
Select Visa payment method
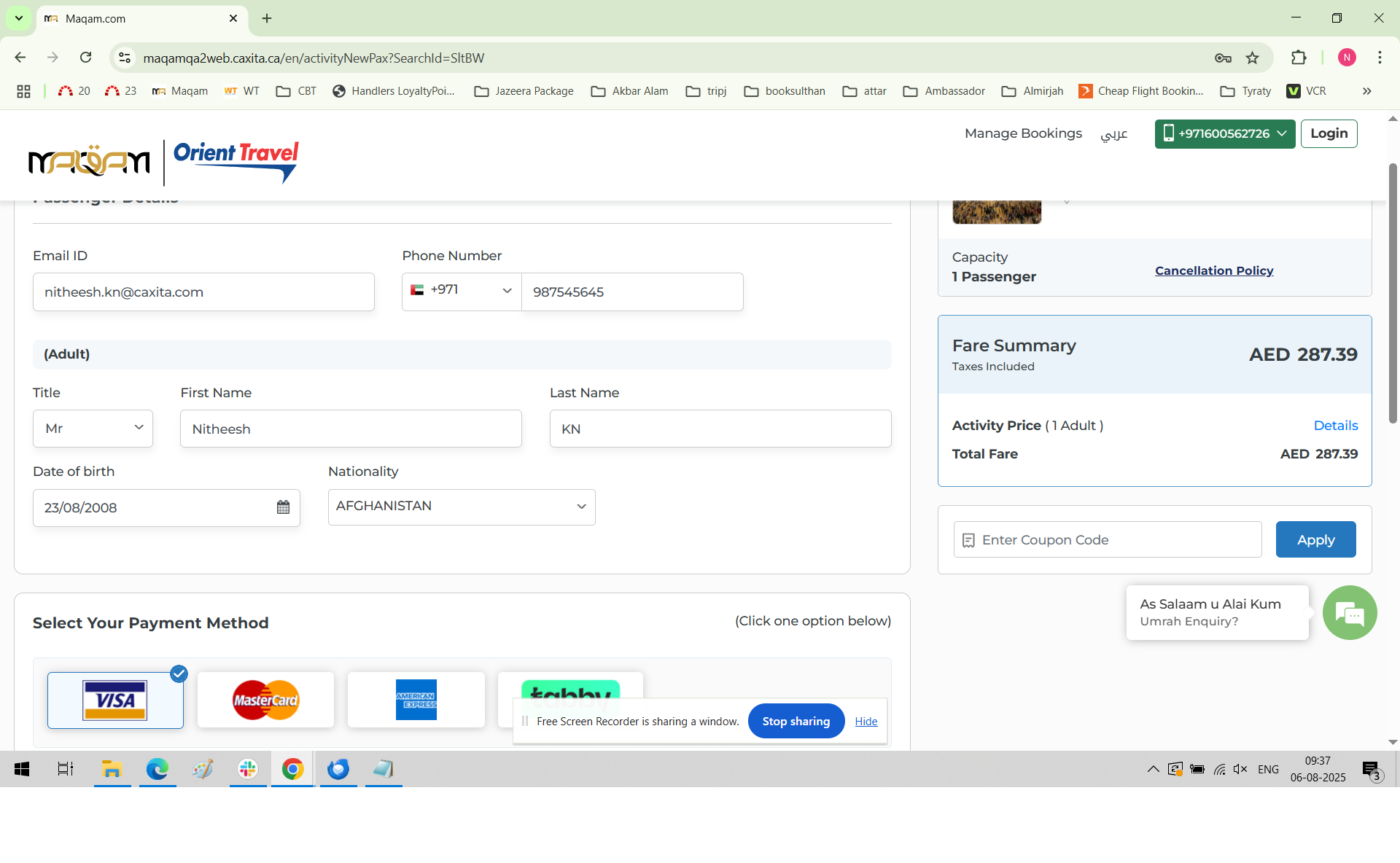coord(115,700)
